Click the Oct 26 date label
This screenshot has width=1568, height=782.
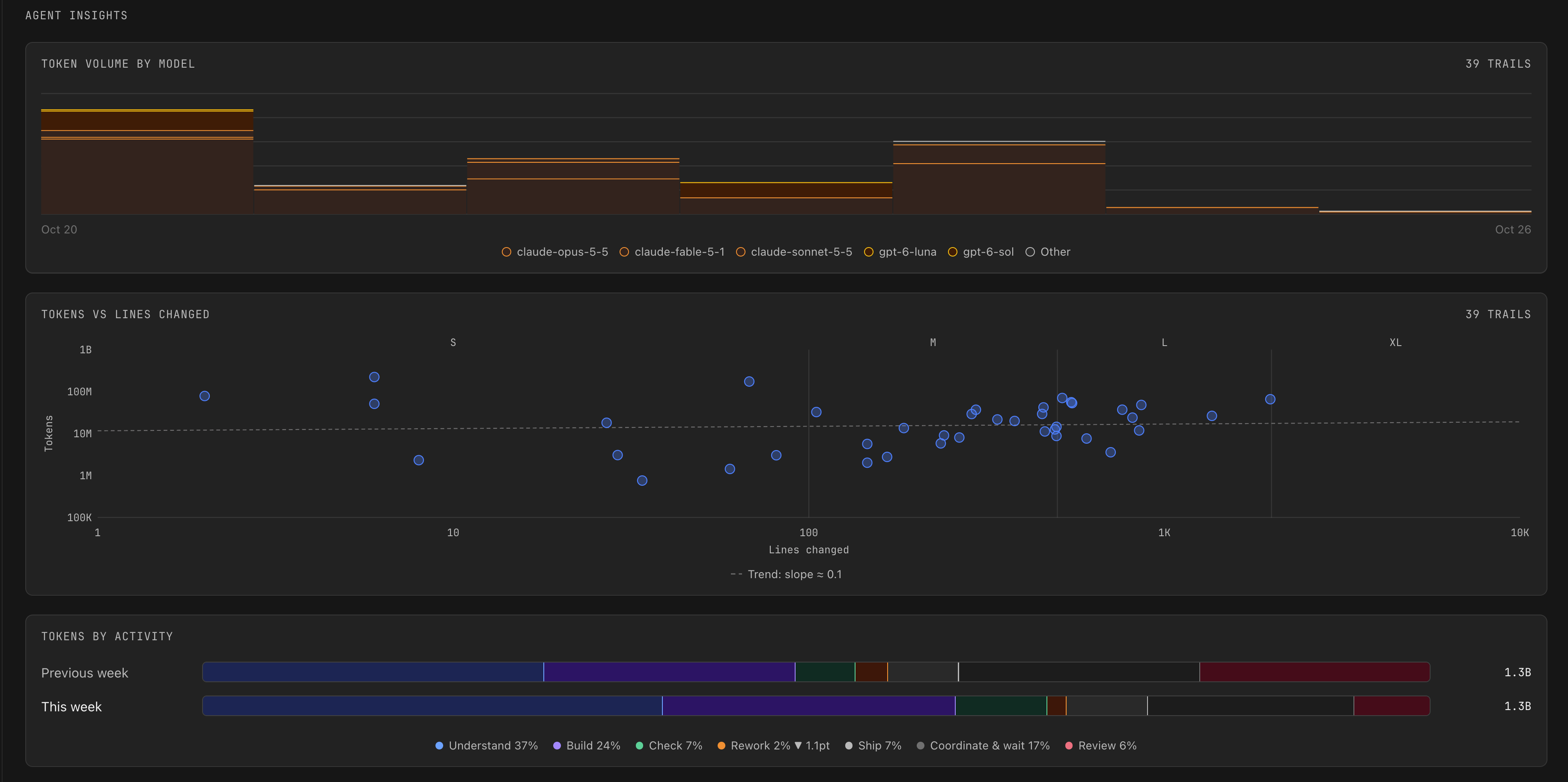click(x=1513, y=230)
